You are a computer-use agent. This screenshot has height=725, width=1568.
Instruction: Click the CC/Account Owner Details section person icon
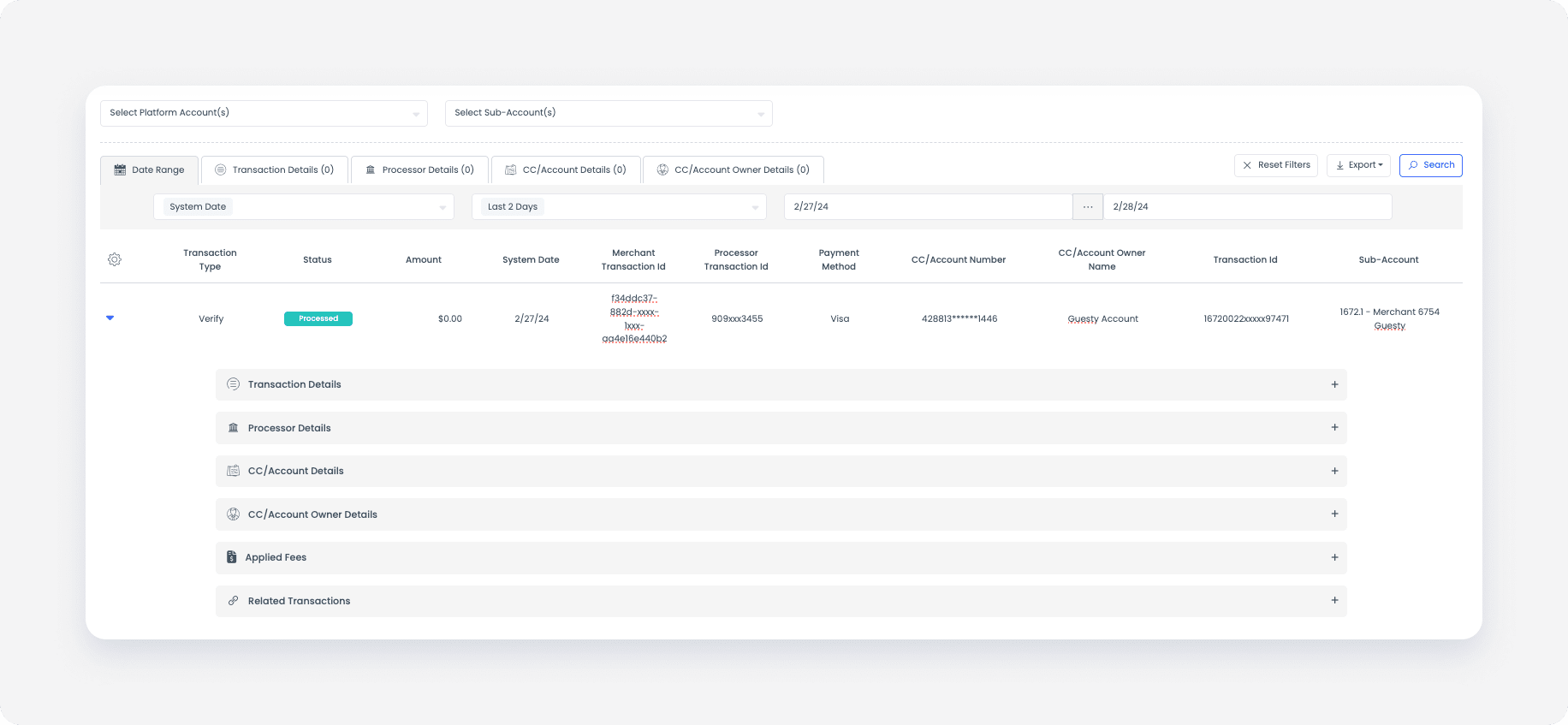233,514
